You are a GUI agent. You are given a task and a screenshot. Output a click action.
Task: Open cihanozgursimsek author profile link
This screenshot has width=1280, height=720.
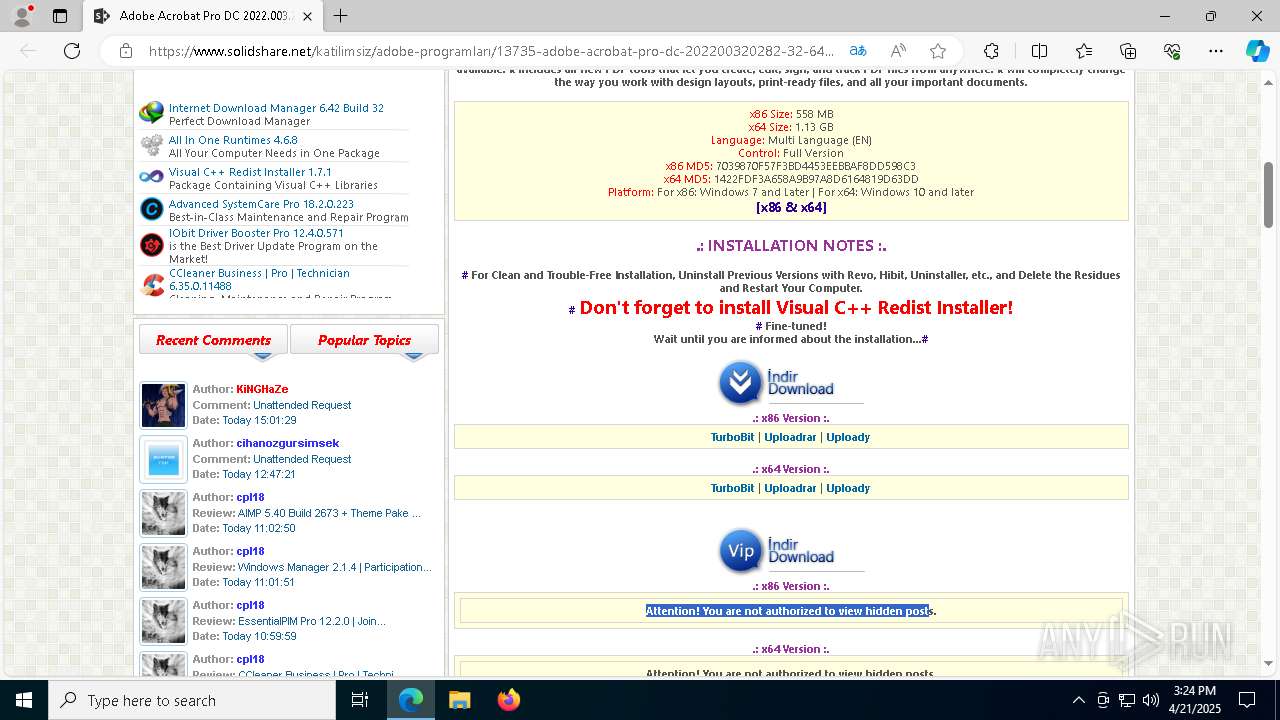288,443
